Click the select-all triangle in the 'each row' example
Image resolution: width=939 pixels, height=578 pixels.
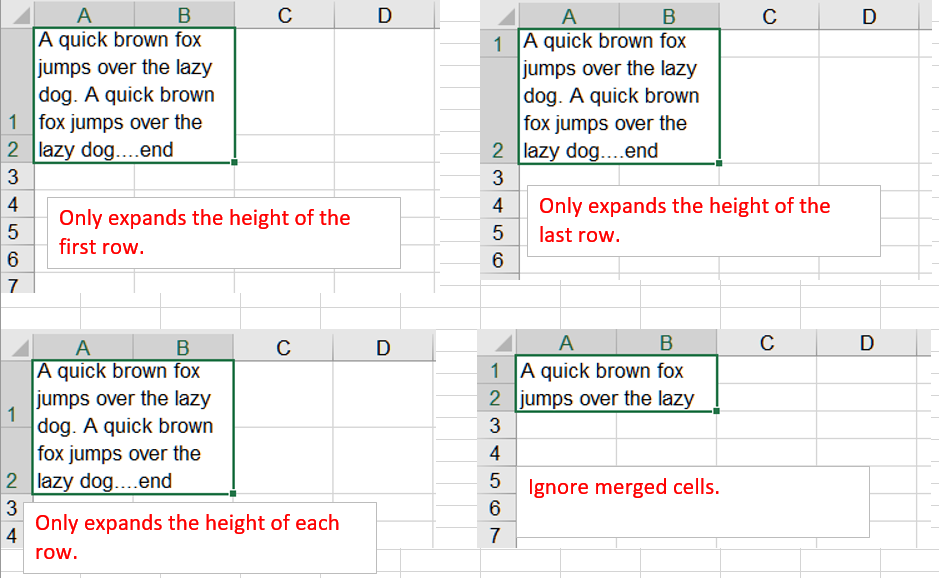16,348
